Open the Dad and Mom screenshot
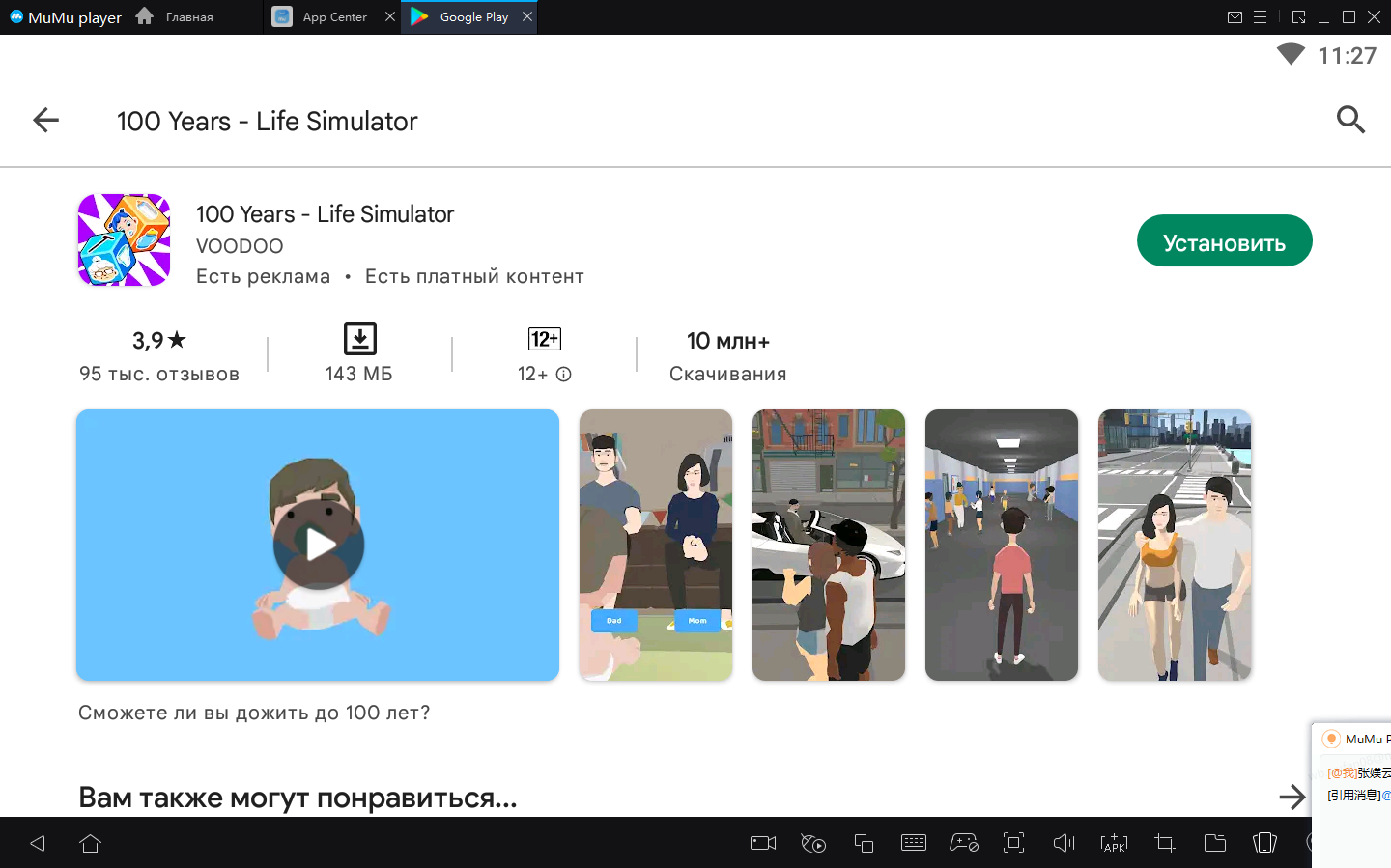Viewport: 1391px width, 868px height. (x=655, y=545)
